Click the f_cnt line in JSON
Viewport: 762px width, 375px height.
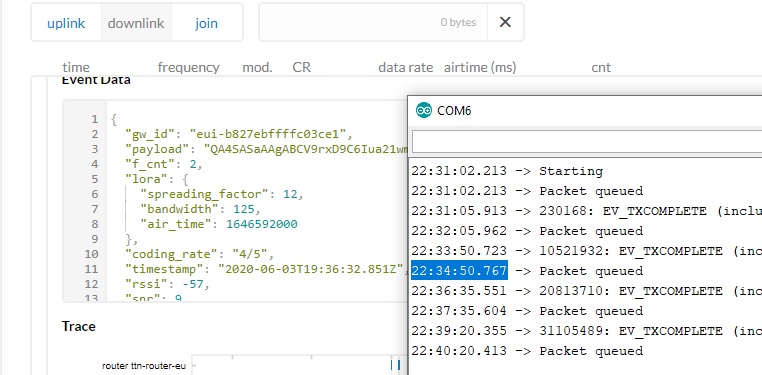pos(164,164)
